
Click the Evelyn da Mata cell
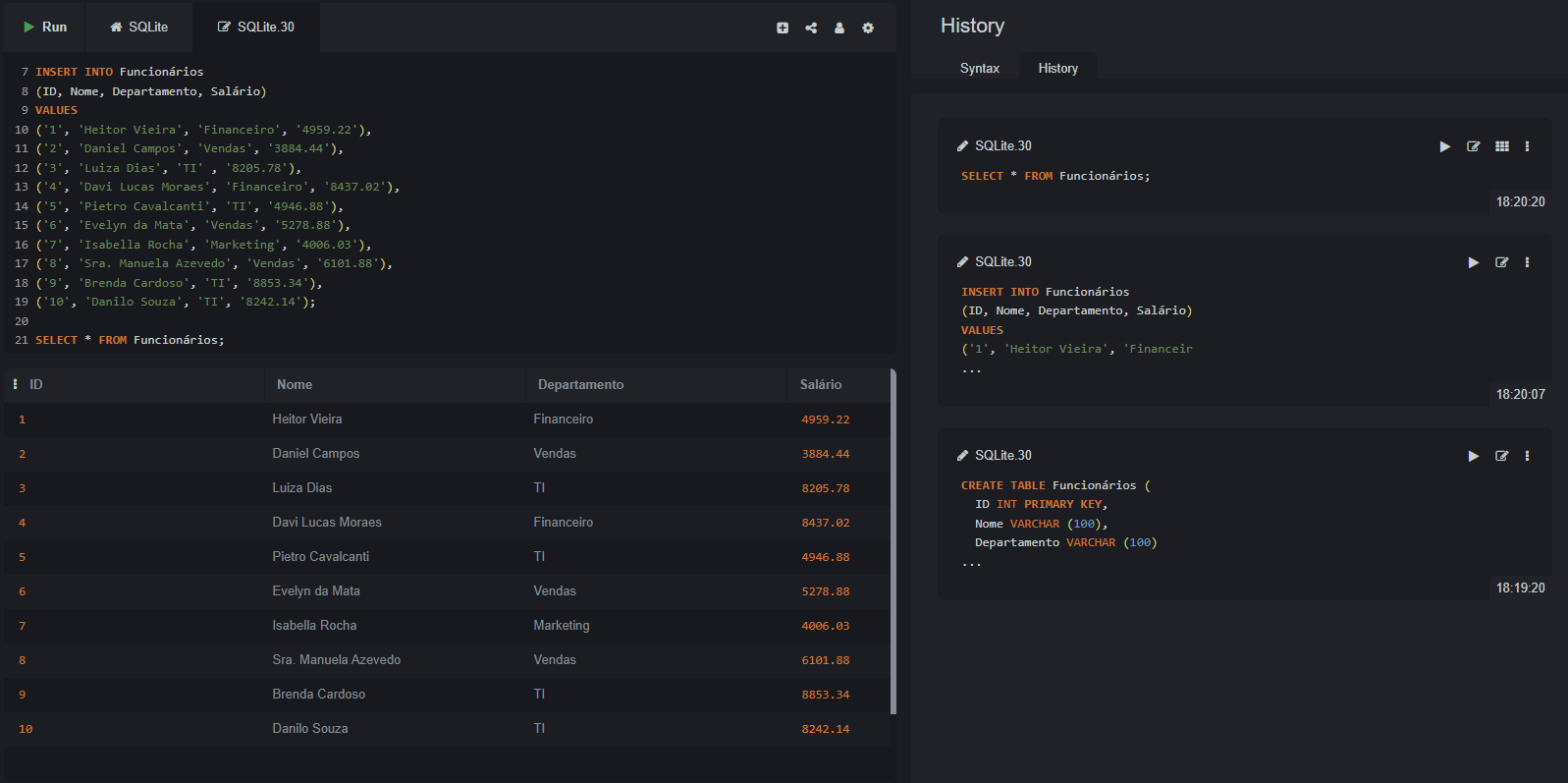pyautogui.click(x=316, y=591)
